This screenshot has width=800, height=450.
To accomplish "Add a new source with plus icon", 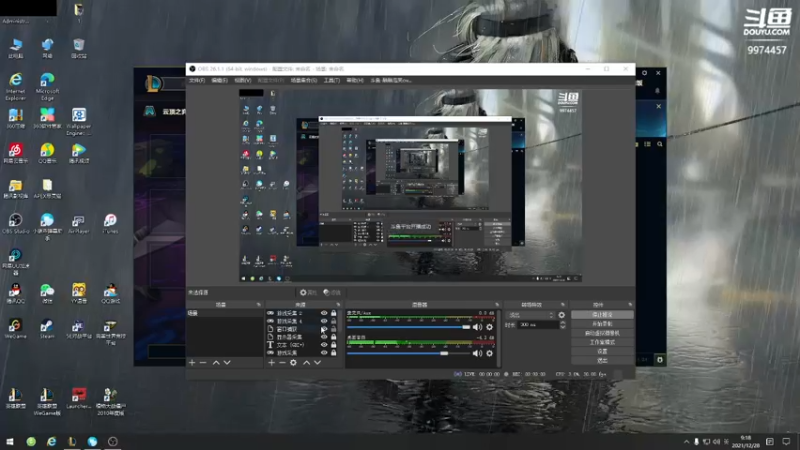I will coord(271,363).
